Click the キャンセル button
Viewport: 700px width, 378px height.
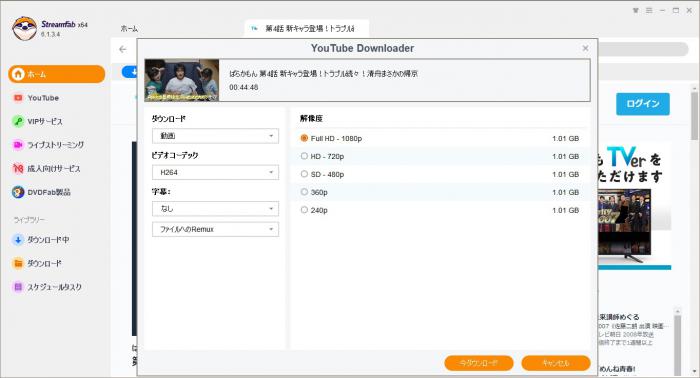point(556,363)
